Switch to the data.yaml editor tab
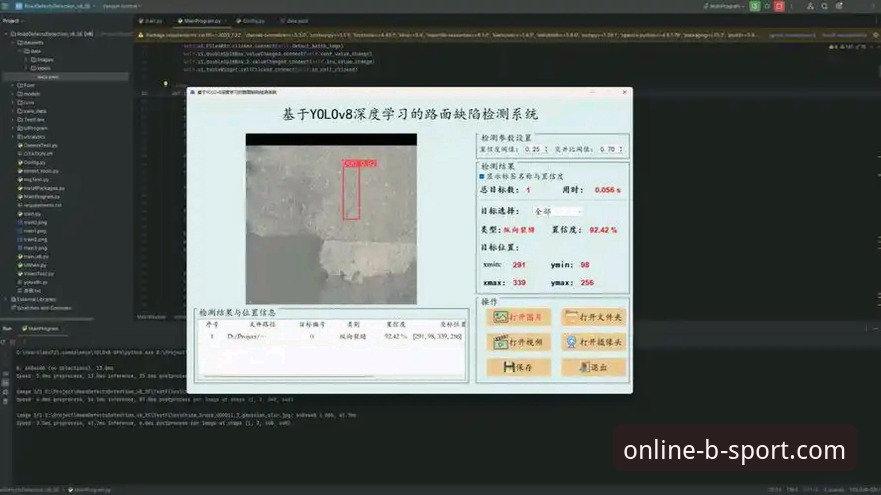Image resolution: width=881 pixels, height=495 pixels. pyautogui.click(x=294, y=21)
